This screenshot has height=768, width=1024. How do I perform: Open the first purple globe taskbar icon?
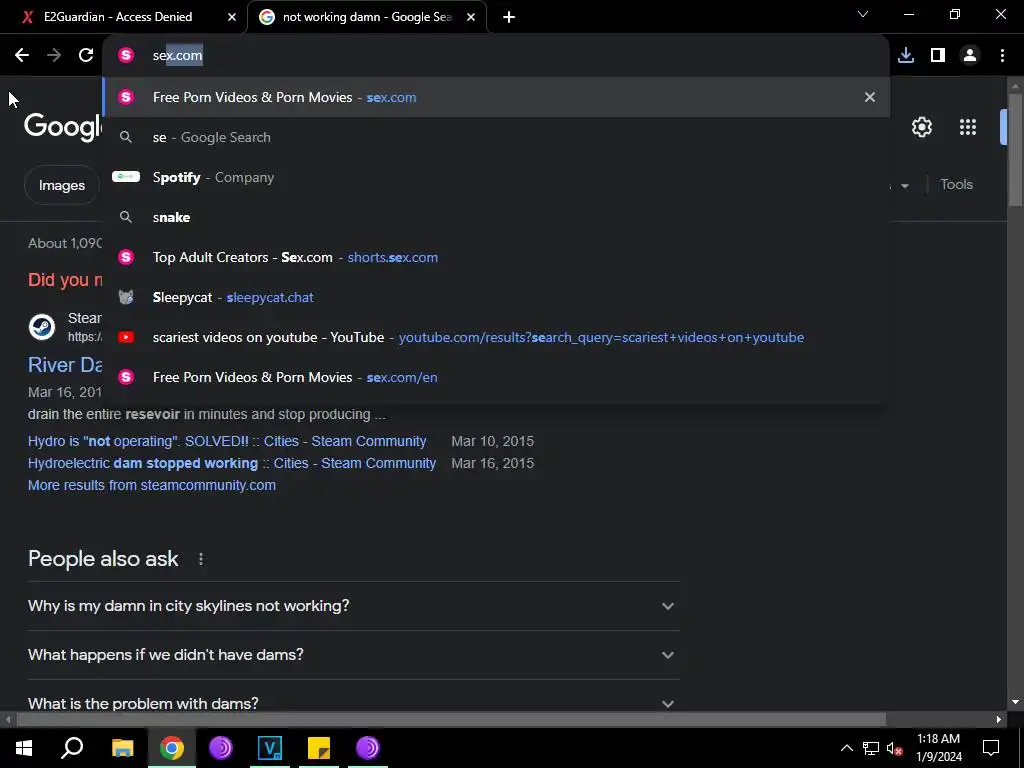[221, 748]
